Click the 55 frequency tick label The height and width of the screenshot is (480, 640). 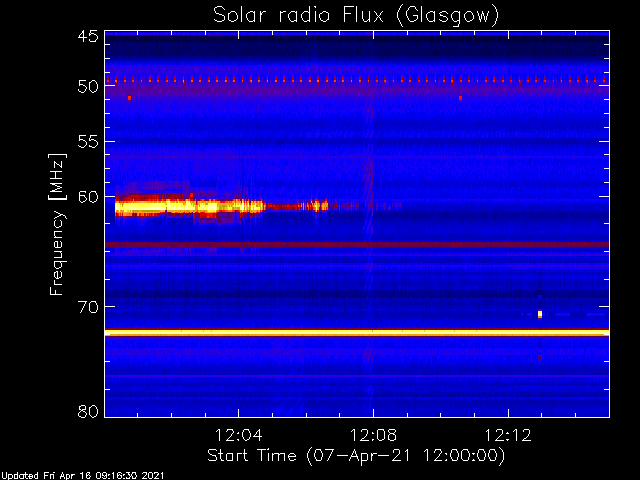[x=88, y=142]
